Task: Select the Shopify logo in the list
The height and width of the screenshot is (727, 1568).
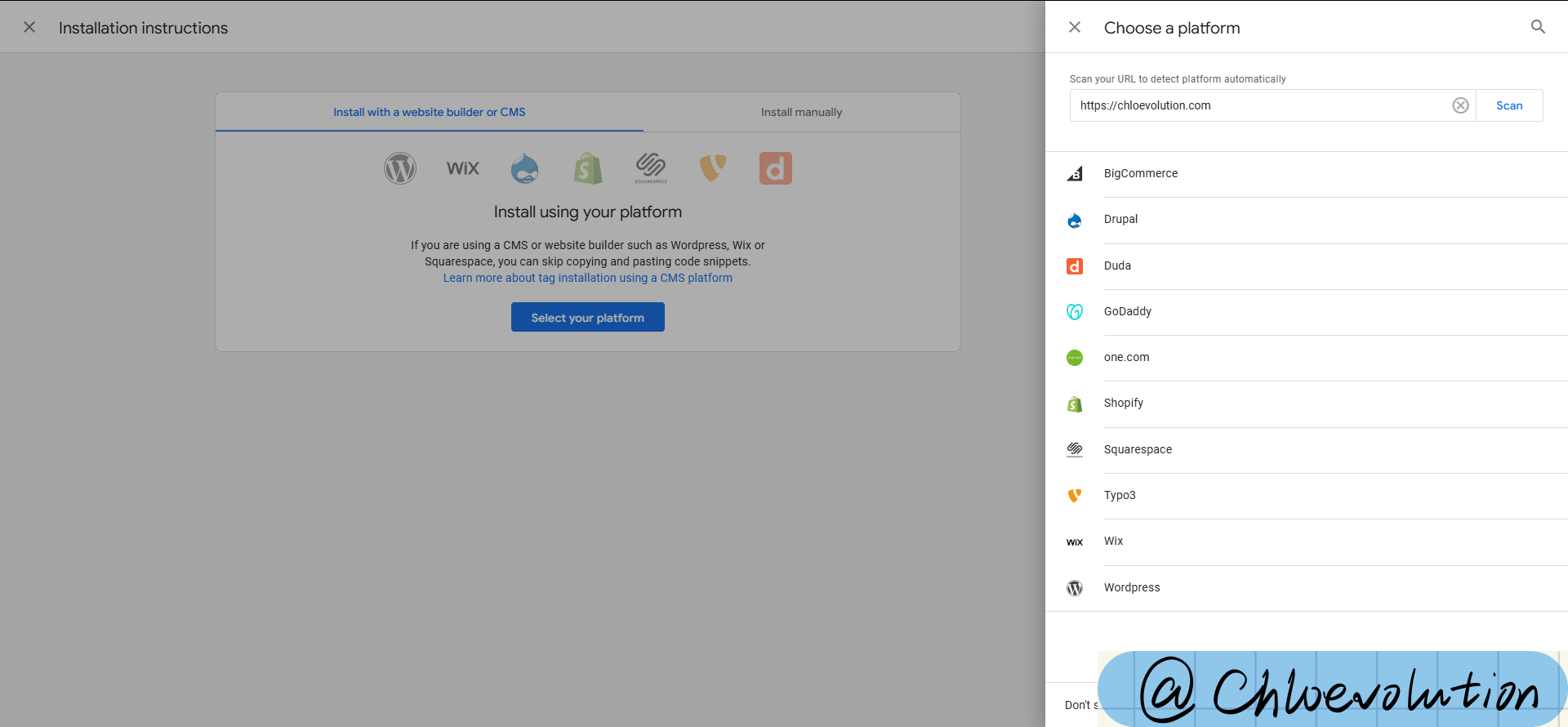Action: pos(1075,404)
